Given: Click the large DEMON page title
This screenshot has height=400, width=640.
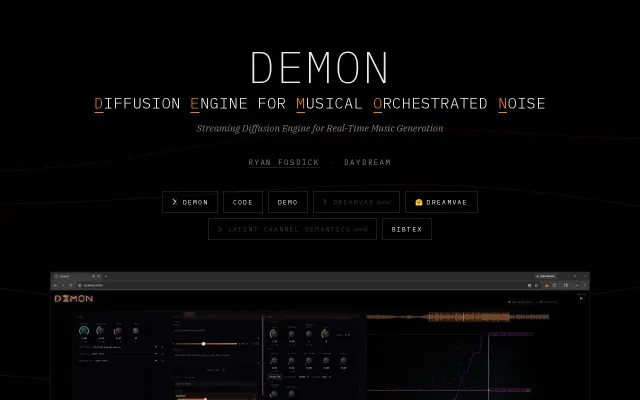Looking at the screenshot, I should coord(319,67).
